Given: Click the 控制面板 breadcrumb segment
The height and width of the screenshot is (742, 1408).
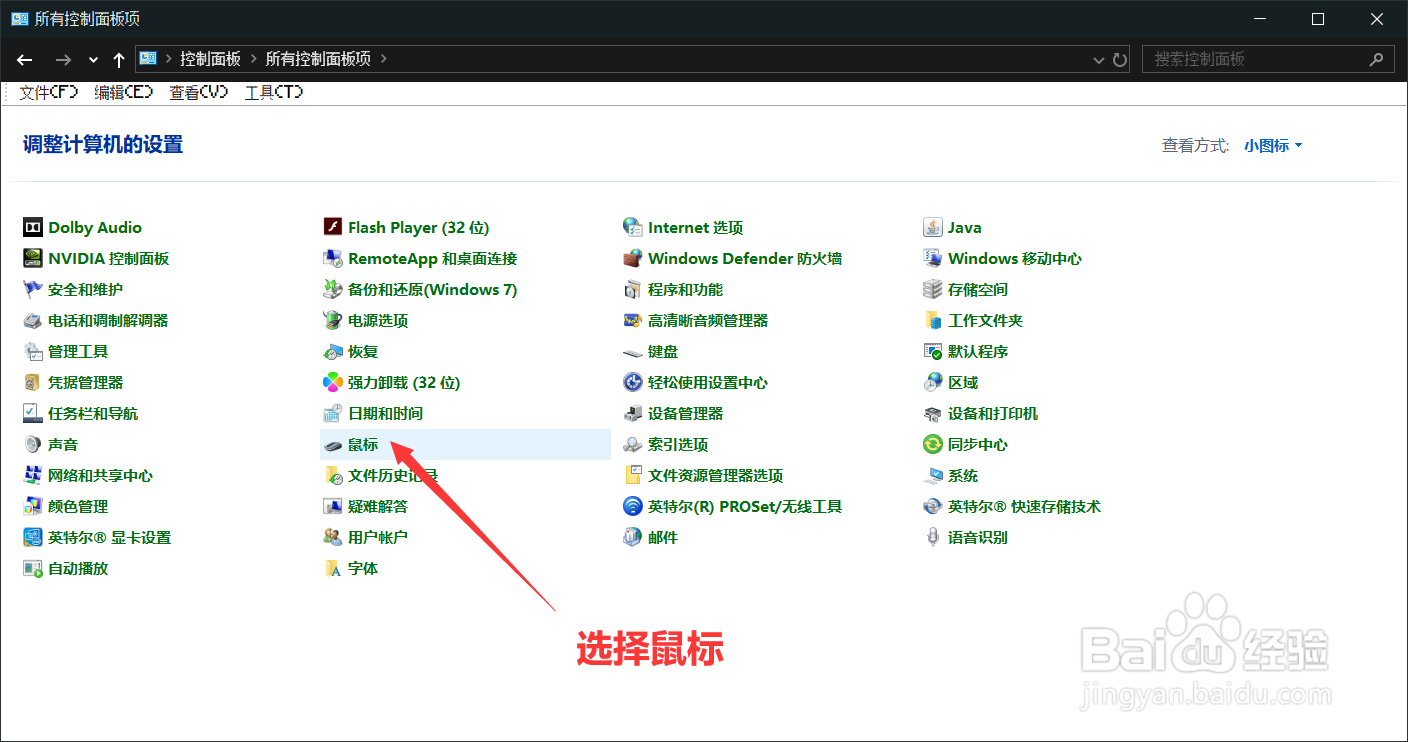Looking at the screenshot, I should point(210,59).
